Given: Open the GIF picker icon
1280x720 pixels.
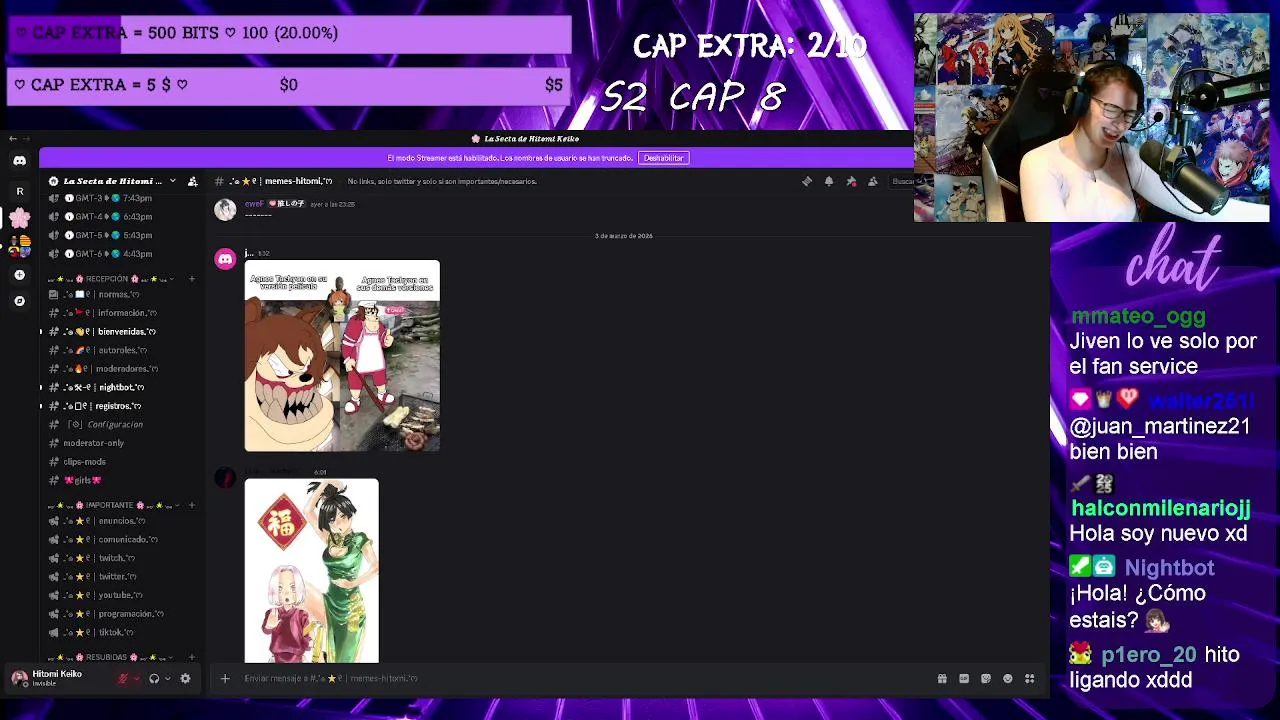Looking at the screenshot, I should 964,678.
